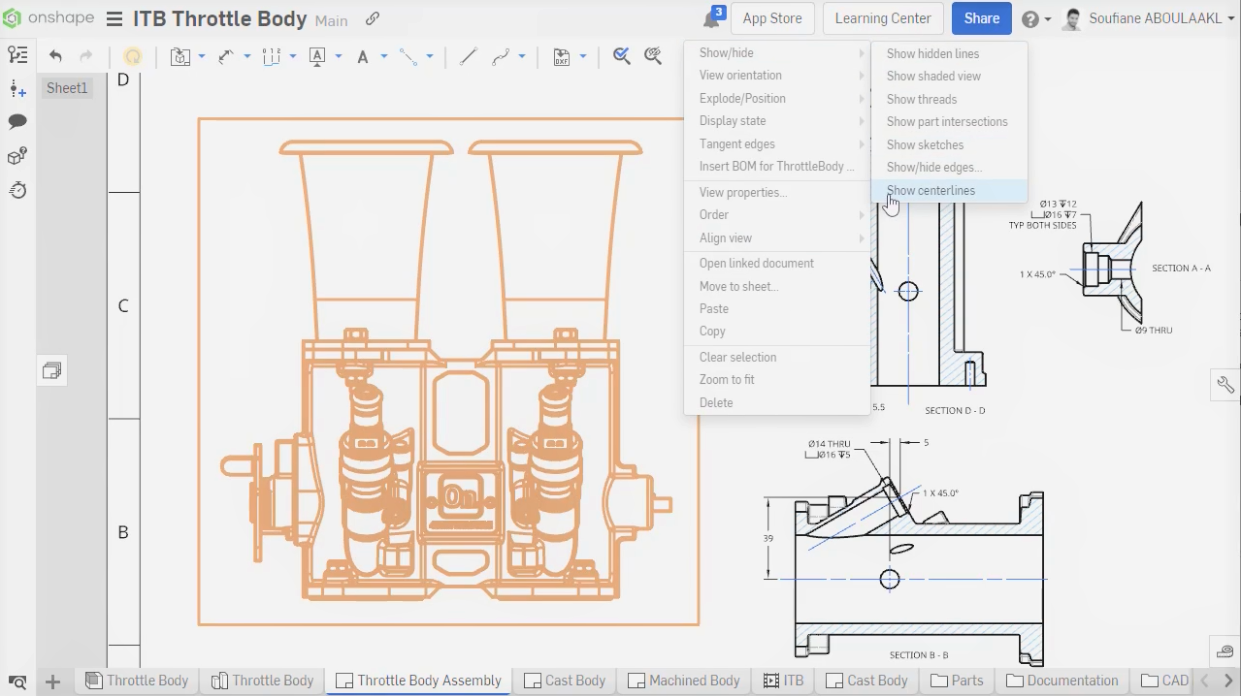This screenshot has width=1241, height=696.
Task: Undo the last action
Action: [x=55, y=57]
